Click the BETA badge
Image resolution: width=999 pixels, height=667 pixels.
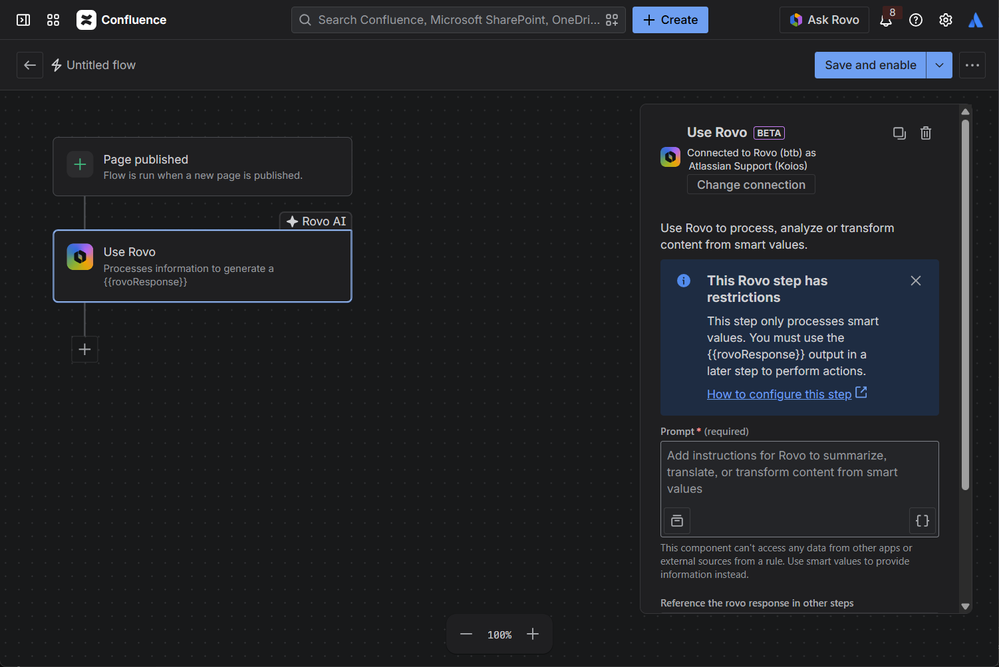[x=769, y=133]
